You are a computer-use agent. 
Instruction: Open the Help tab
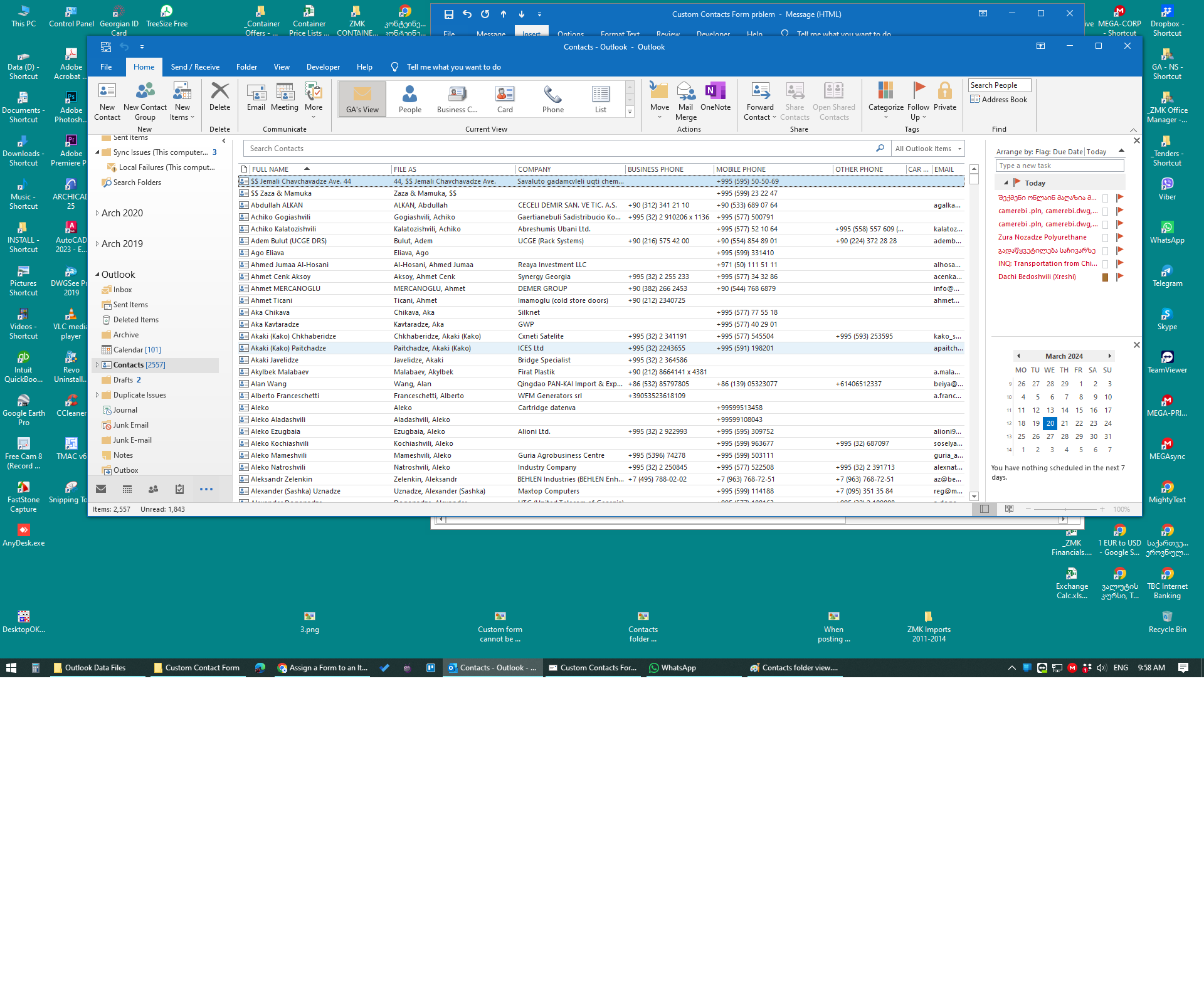pyautogui.click(x=364, y=67)
